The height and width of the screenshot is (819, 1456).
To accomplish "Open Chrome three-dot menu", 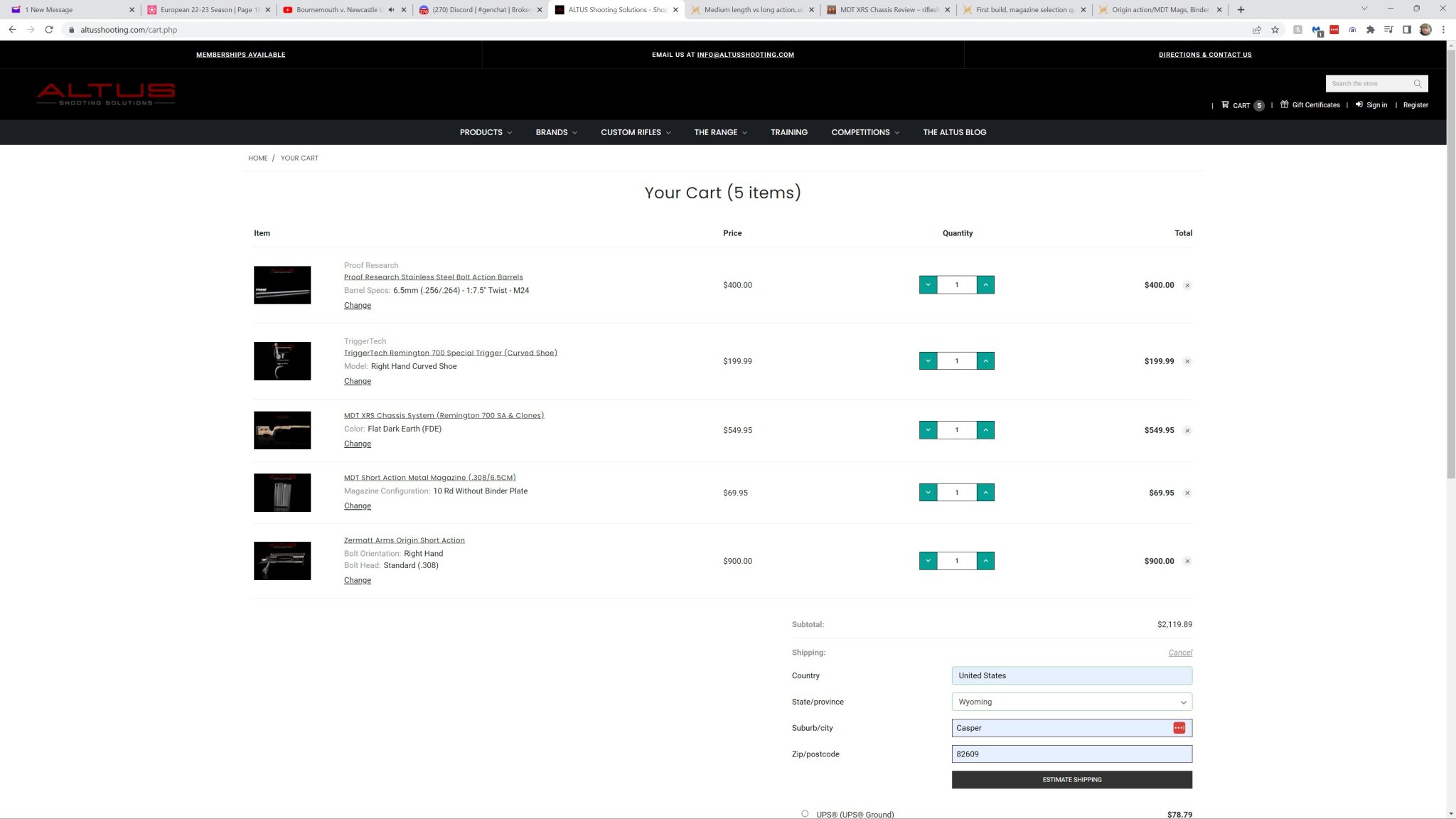I will pyautogui.click(x=1444, y=30).
